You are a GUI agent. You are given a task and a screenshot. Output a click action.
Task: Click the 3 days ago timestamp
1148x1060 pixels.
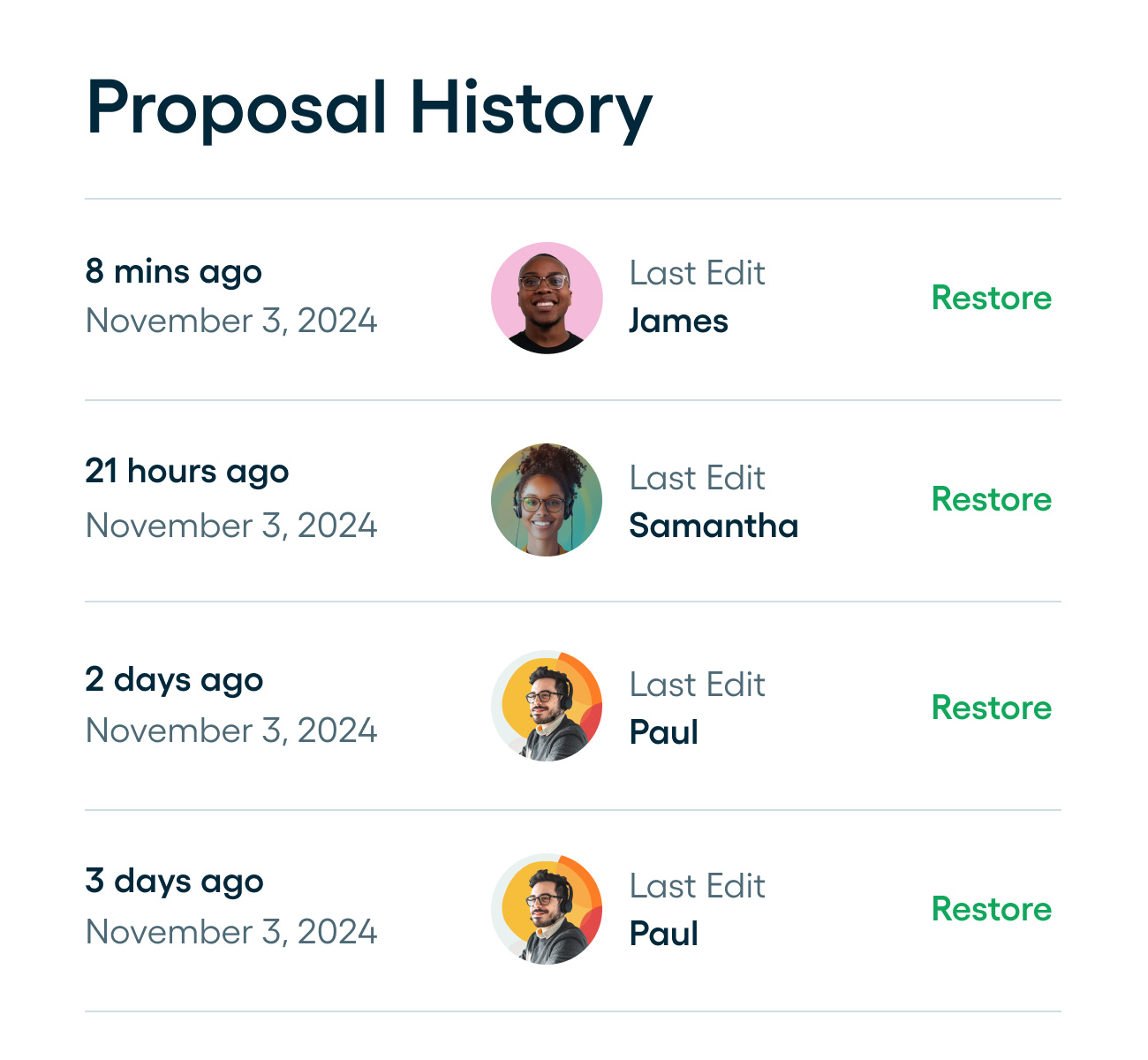tap(174, 882)
